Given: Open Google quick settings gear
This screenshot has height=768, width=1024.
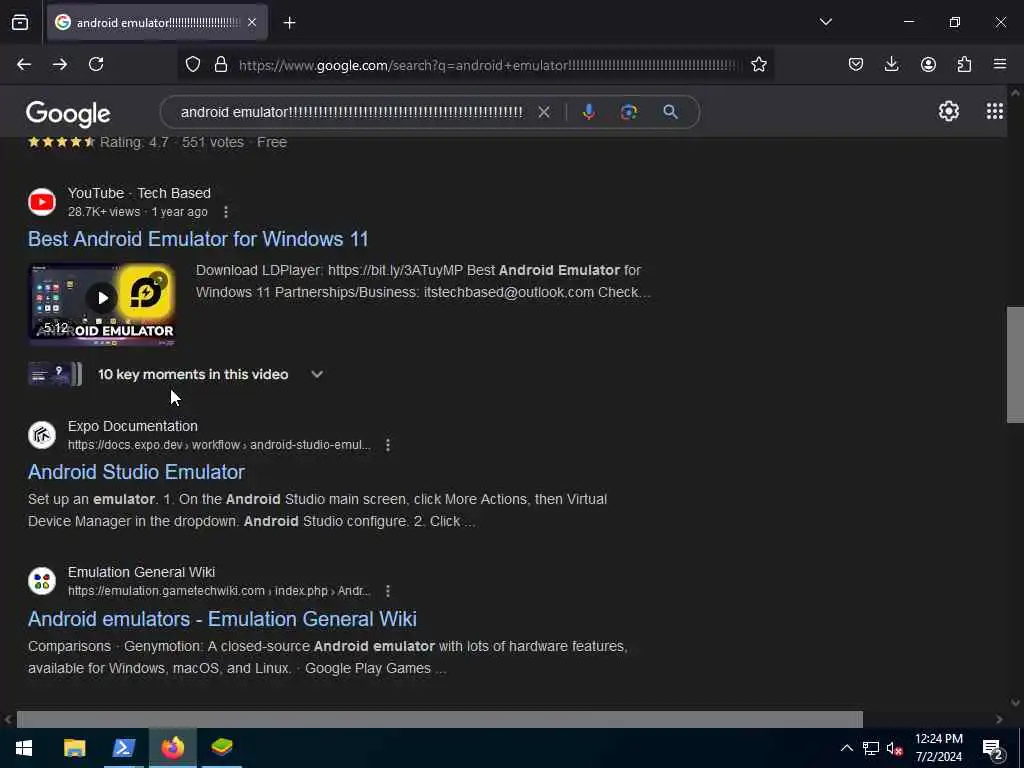Looking at the screenshot, I should pos(948,111).
